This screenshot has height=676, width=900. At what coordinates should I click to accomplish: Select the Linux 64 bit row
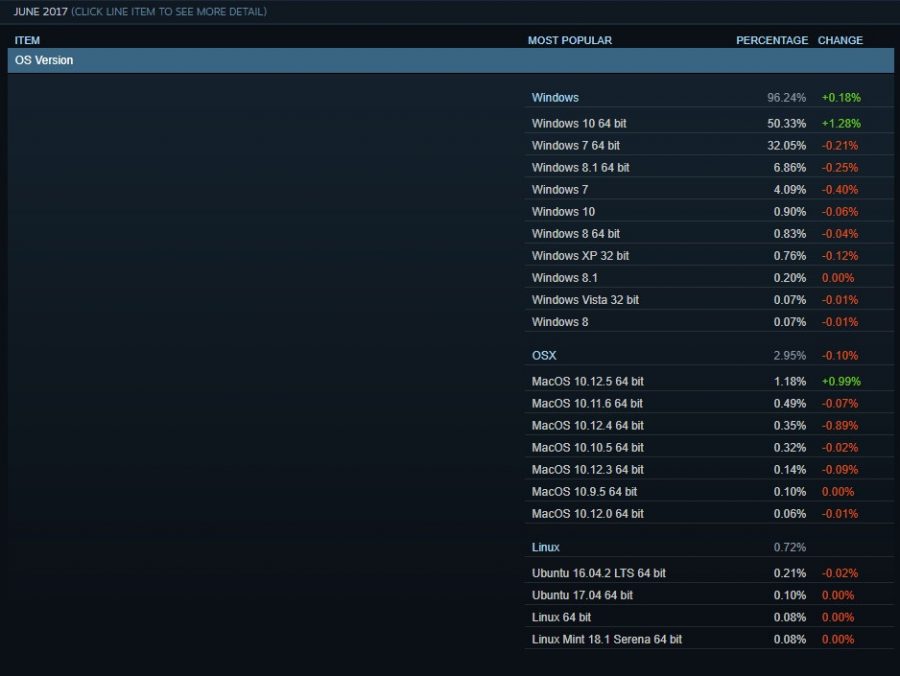[x=709, y=617]
